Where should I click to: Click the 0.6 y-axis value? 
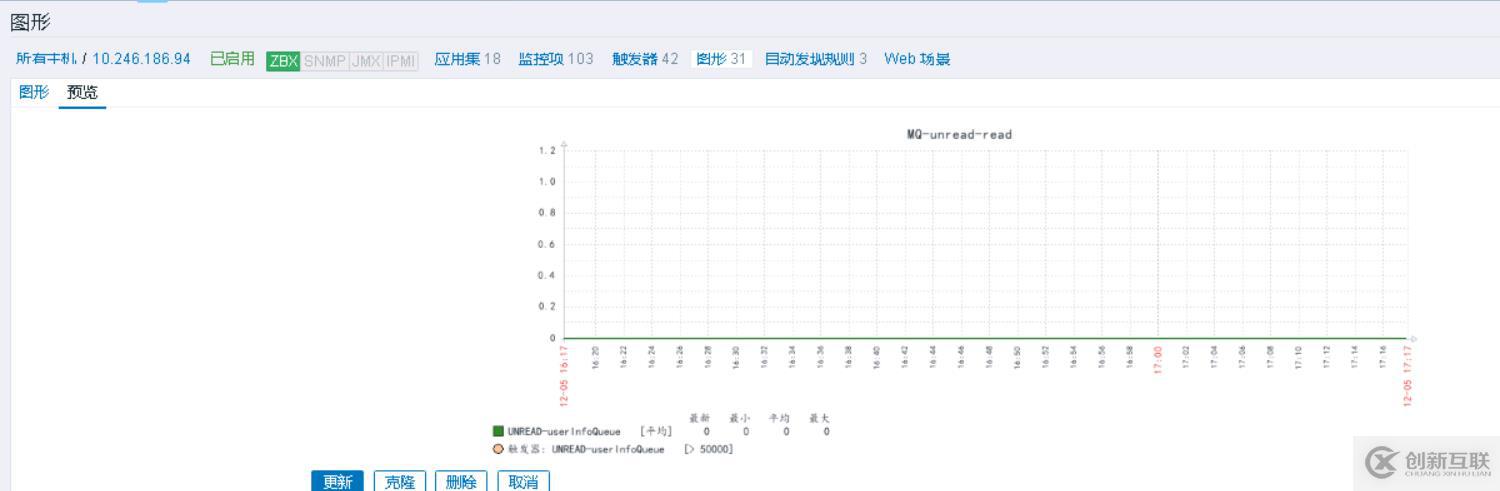[x=547, y=244]
